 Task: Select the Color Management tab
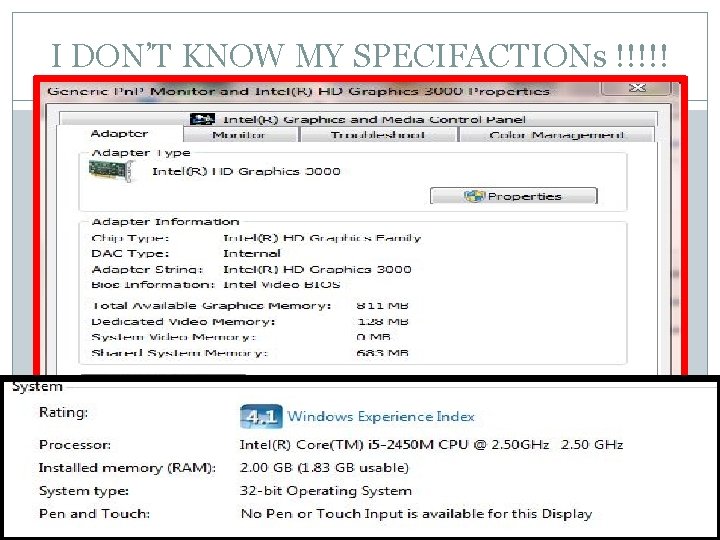click(x=557, y=135)
